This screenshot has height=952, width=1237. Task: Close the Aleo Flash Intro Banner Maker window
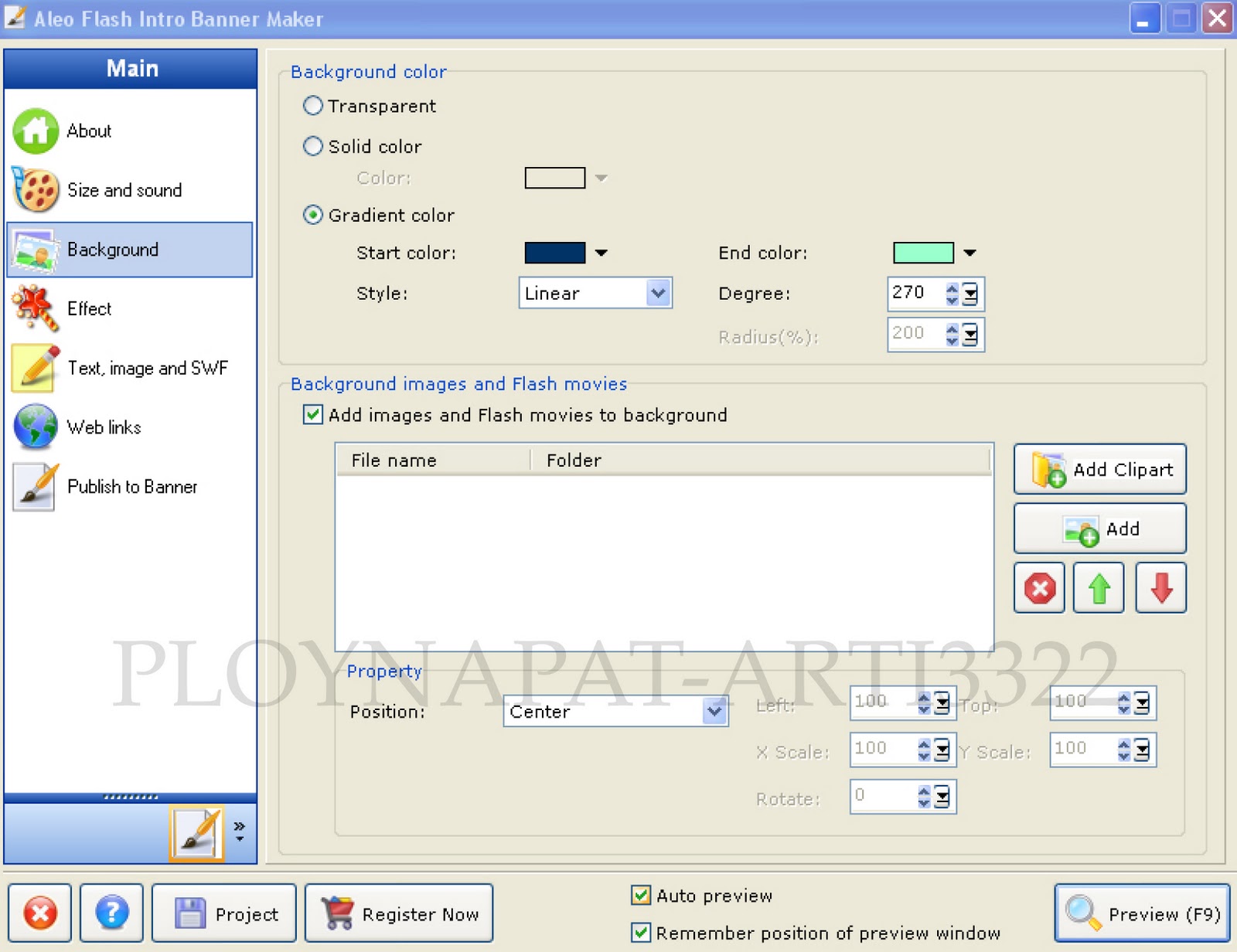pos(1217,19)
